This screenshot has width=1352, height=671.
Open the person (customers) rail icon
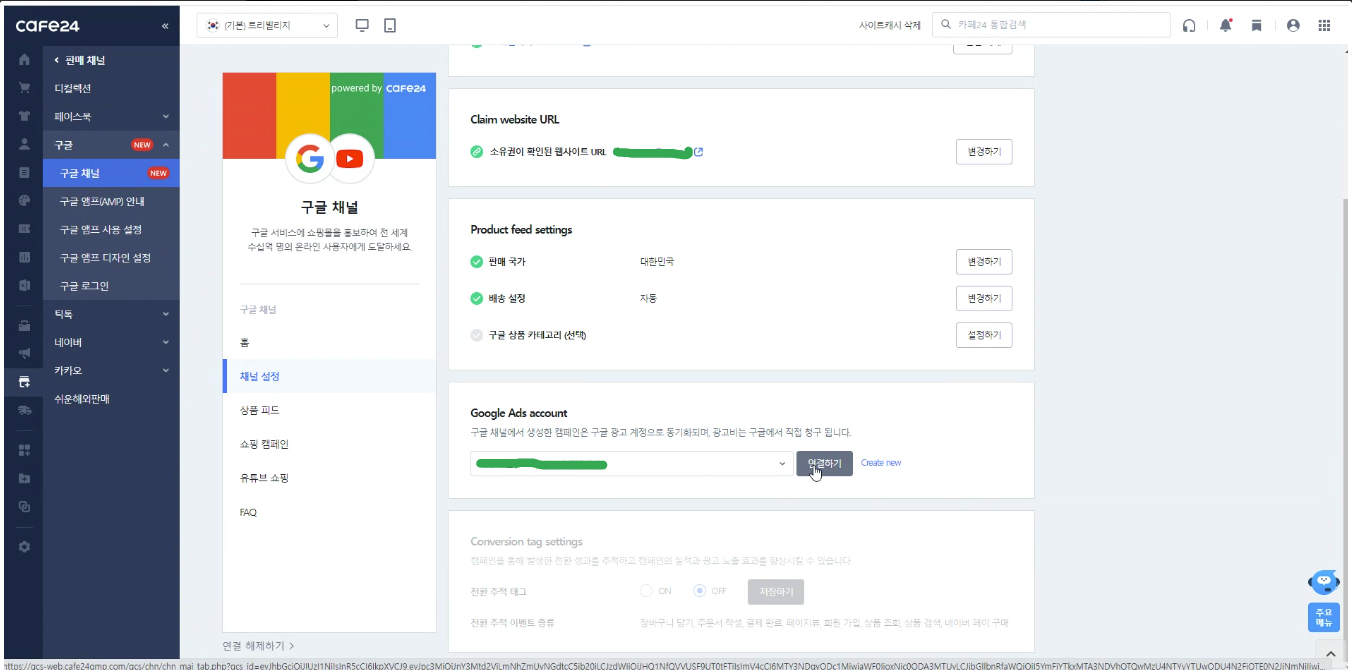pyautogui.click(x=24, y=144)
